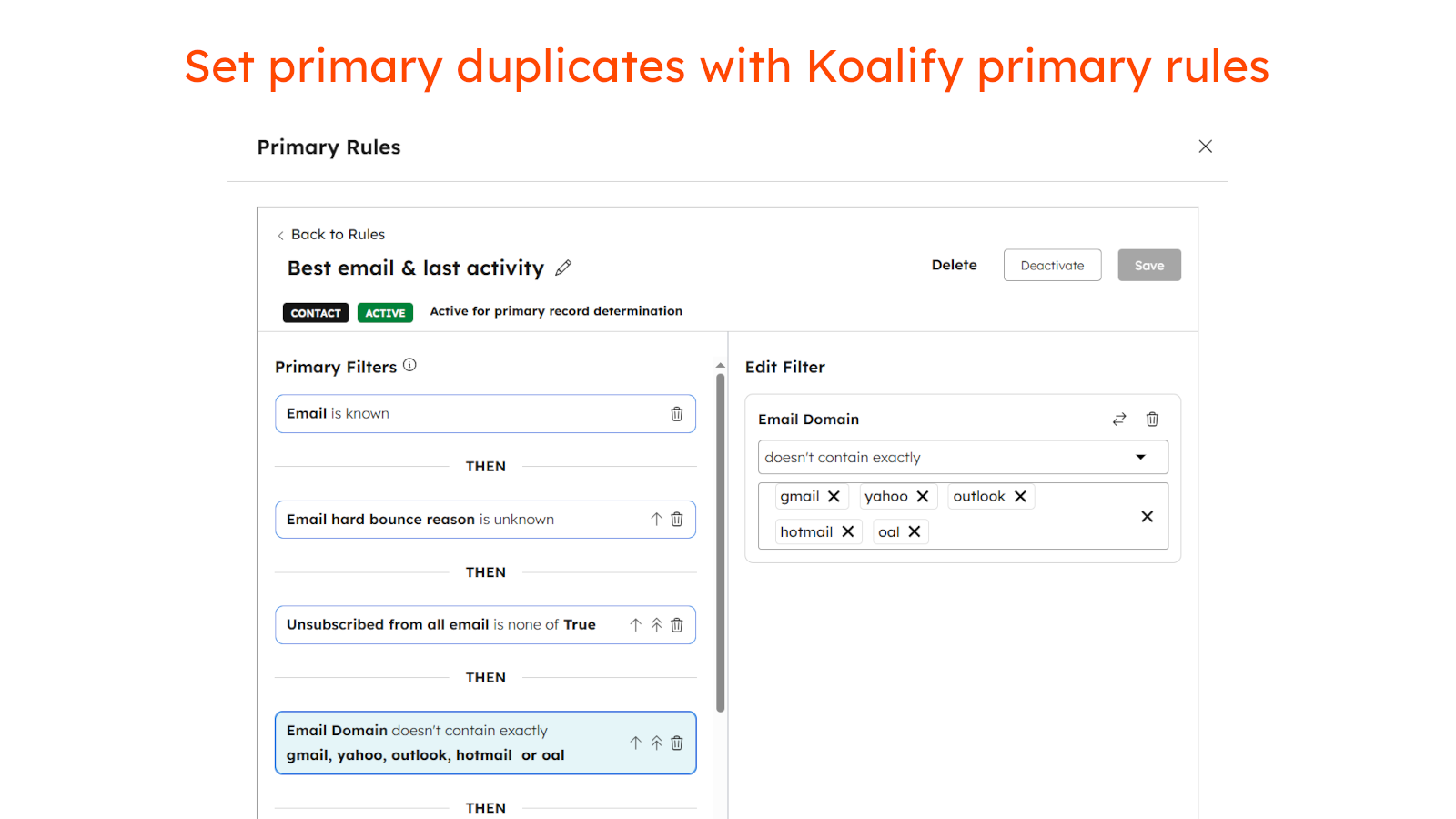Clear all email domain values
Screen dimensions: 1456x819
[1147, 516]
